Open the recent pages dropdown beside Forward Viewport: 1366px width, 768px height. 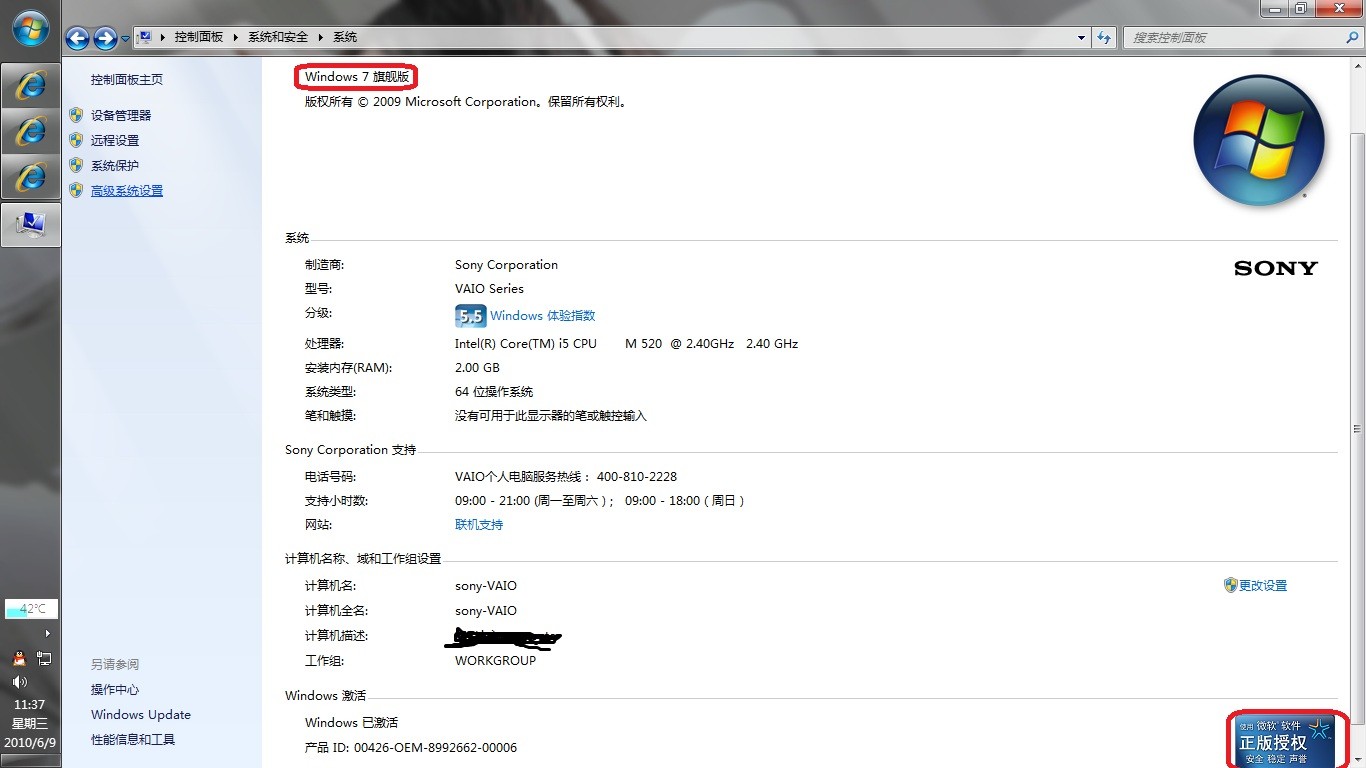(125, 39)
